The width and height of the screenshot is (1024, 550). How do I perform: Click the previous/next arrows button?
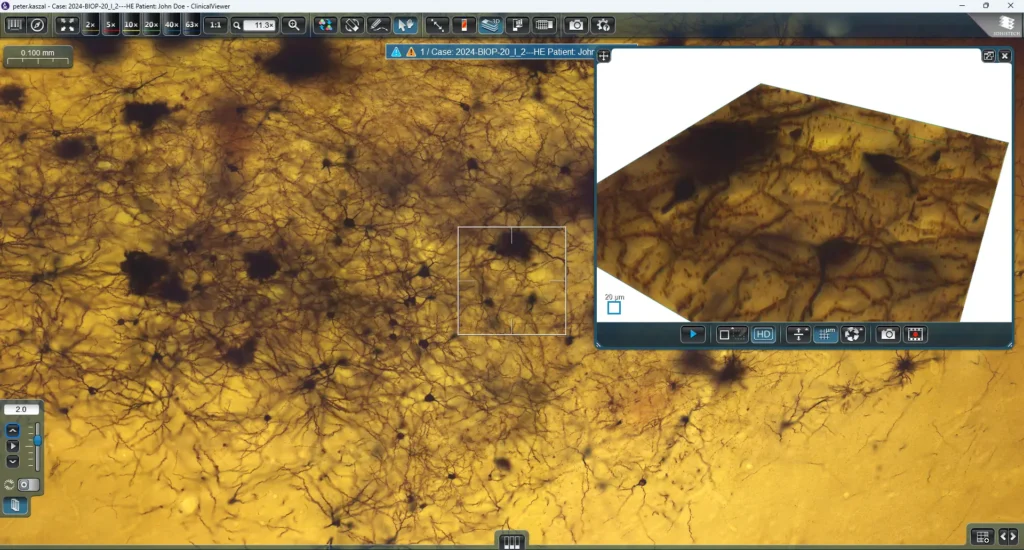tap(1008, 537)
